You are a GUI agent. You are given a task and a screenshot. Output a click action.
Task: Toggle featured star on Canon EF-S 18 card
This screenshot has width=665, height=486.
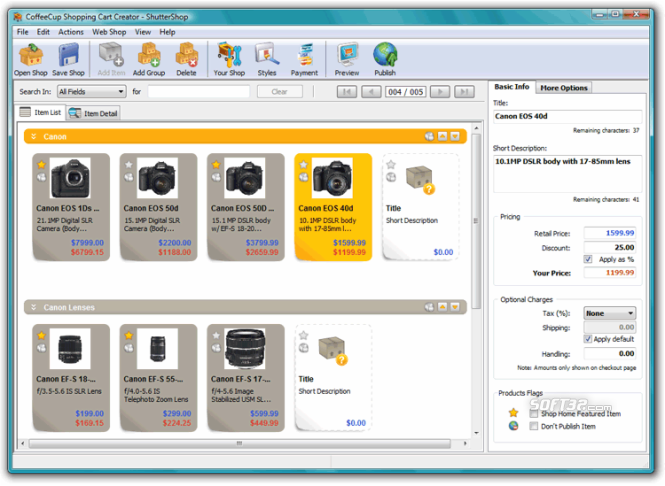tap(42, 335)
